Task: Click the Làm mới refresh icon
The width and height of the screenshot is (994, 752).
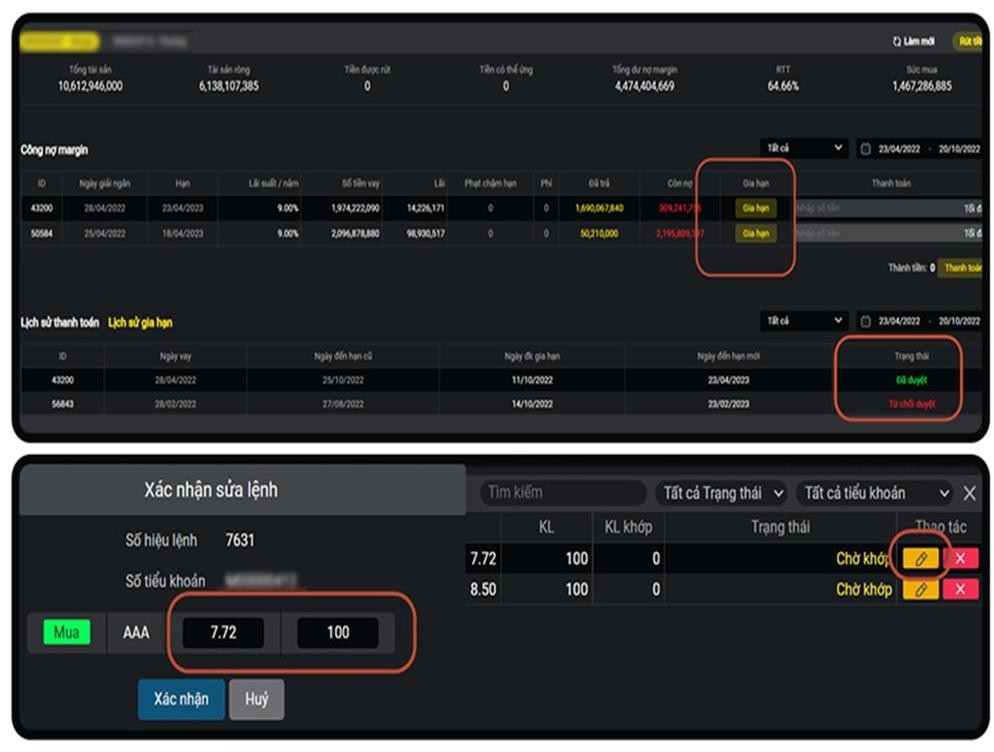Action: [x=897, y=42]
